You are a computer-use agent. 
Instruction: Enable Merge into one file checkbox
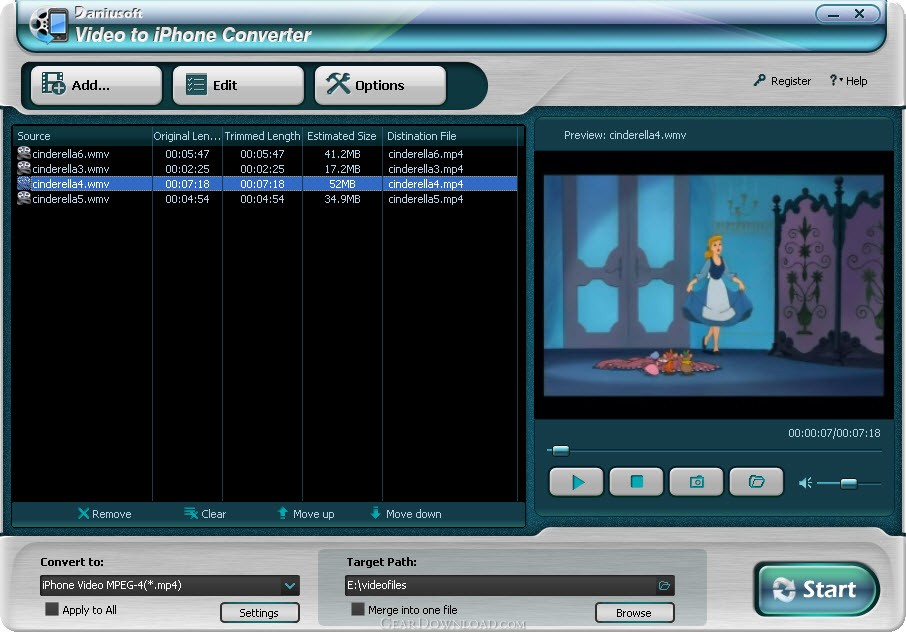click(x=358, y=609)
